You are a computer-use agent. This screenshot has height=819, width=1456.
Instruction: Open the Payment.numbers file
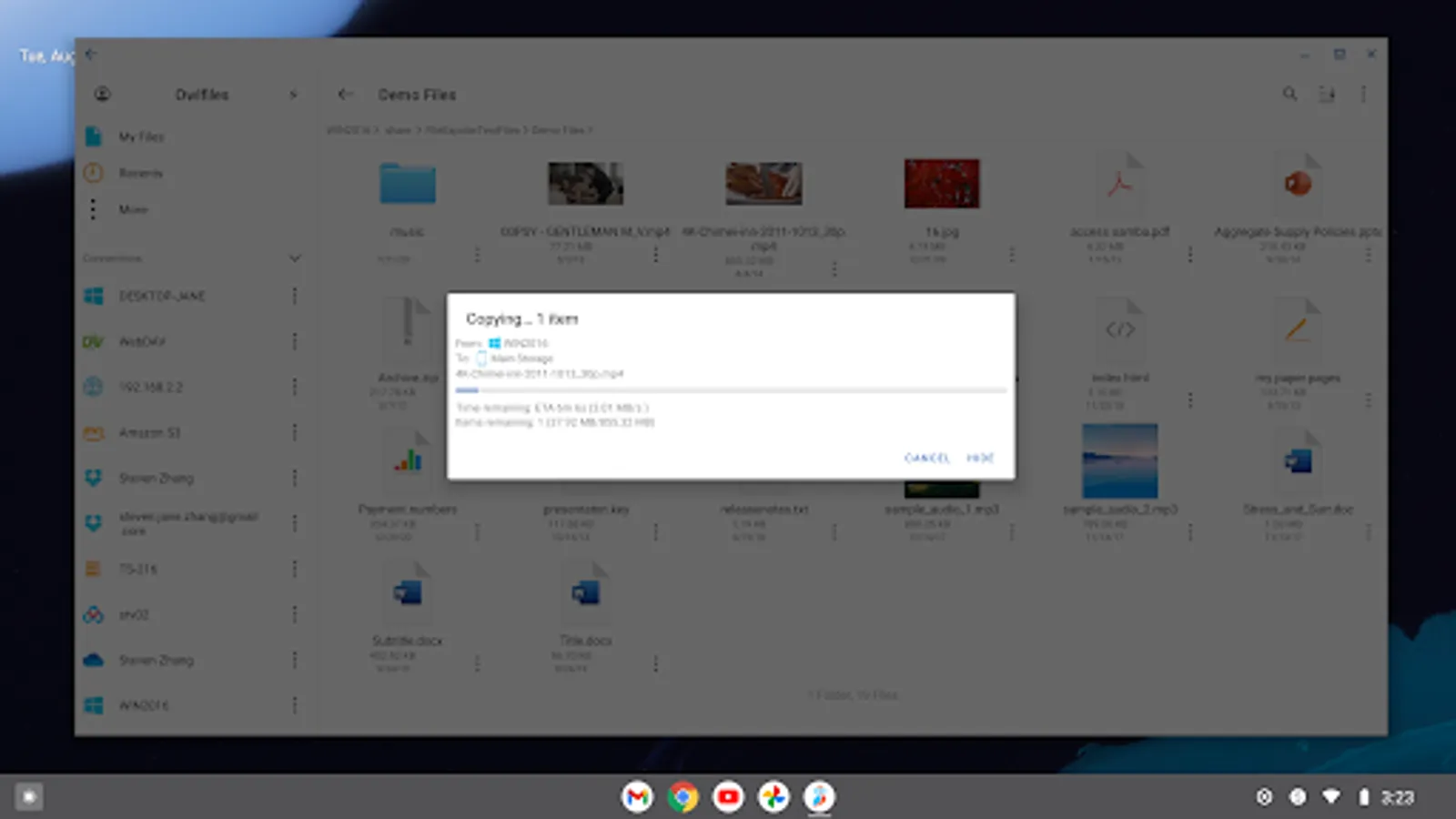tap(408, 461)
